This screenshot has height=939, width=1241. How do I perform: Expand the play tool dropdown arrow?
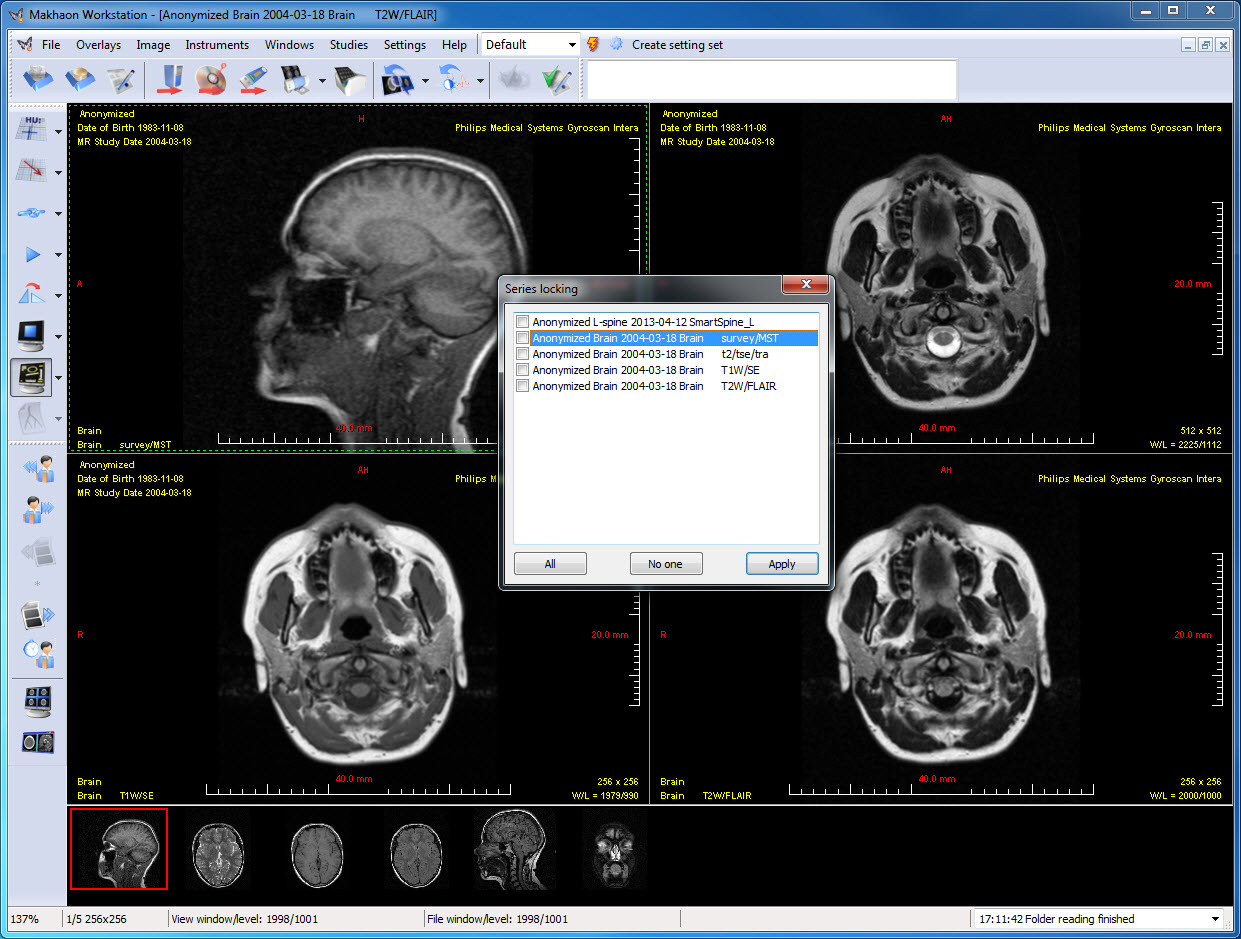(58, 255)
